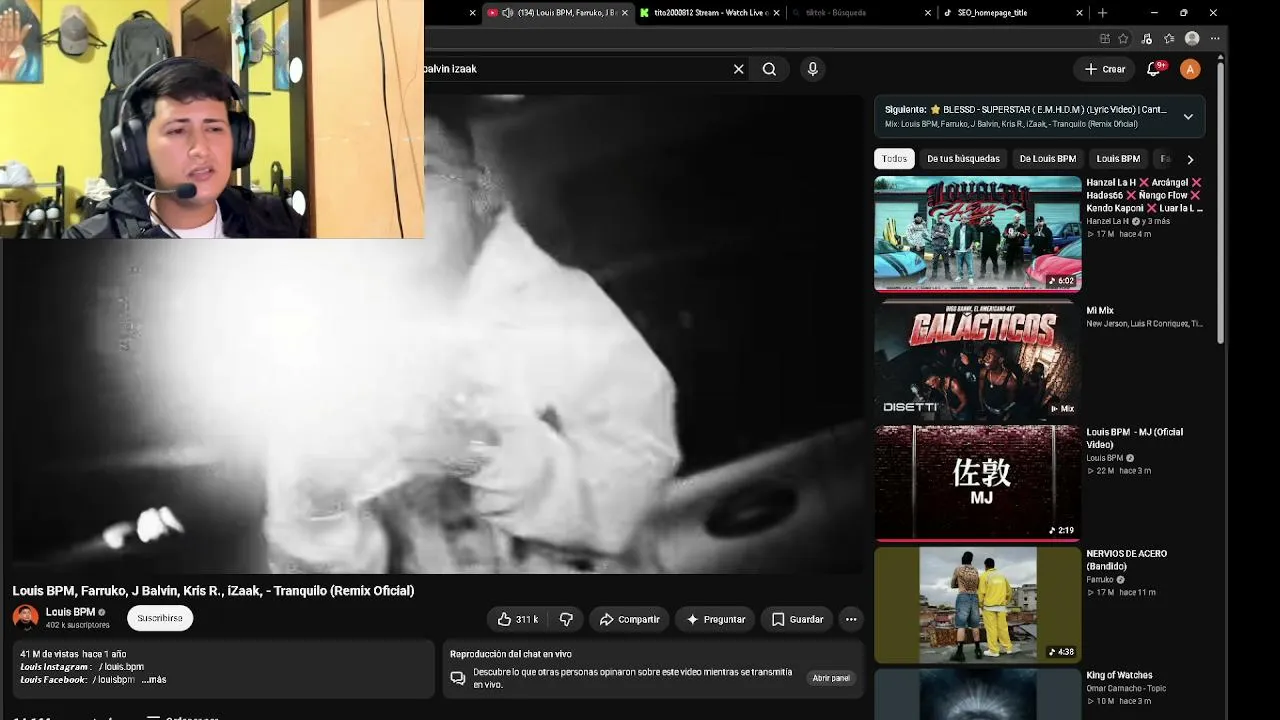Open the Hanzel La H video thumbnail
1280x720 pixels.
click(977, 234)
